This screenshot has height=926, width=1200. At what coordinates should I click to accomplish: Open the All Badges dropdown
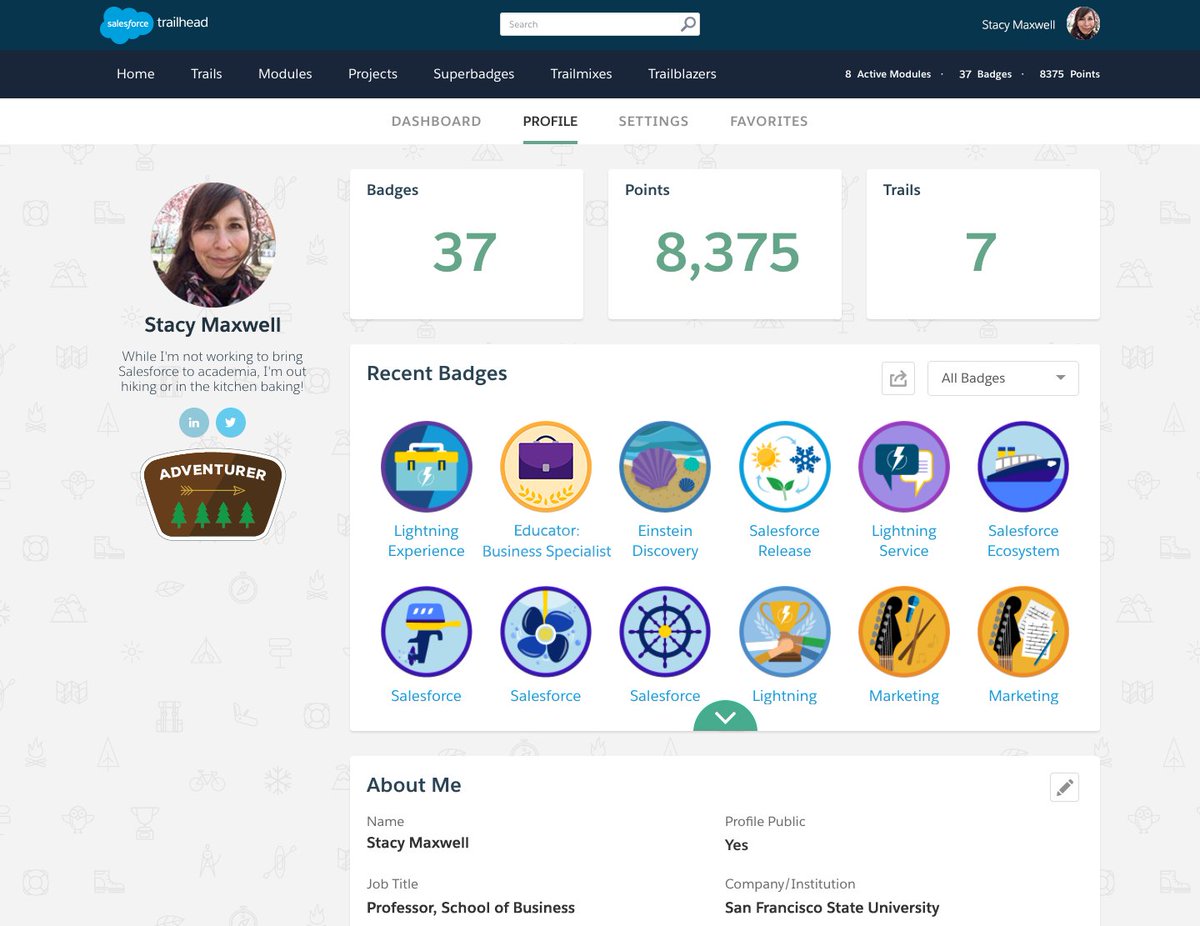pos(1003,378)
